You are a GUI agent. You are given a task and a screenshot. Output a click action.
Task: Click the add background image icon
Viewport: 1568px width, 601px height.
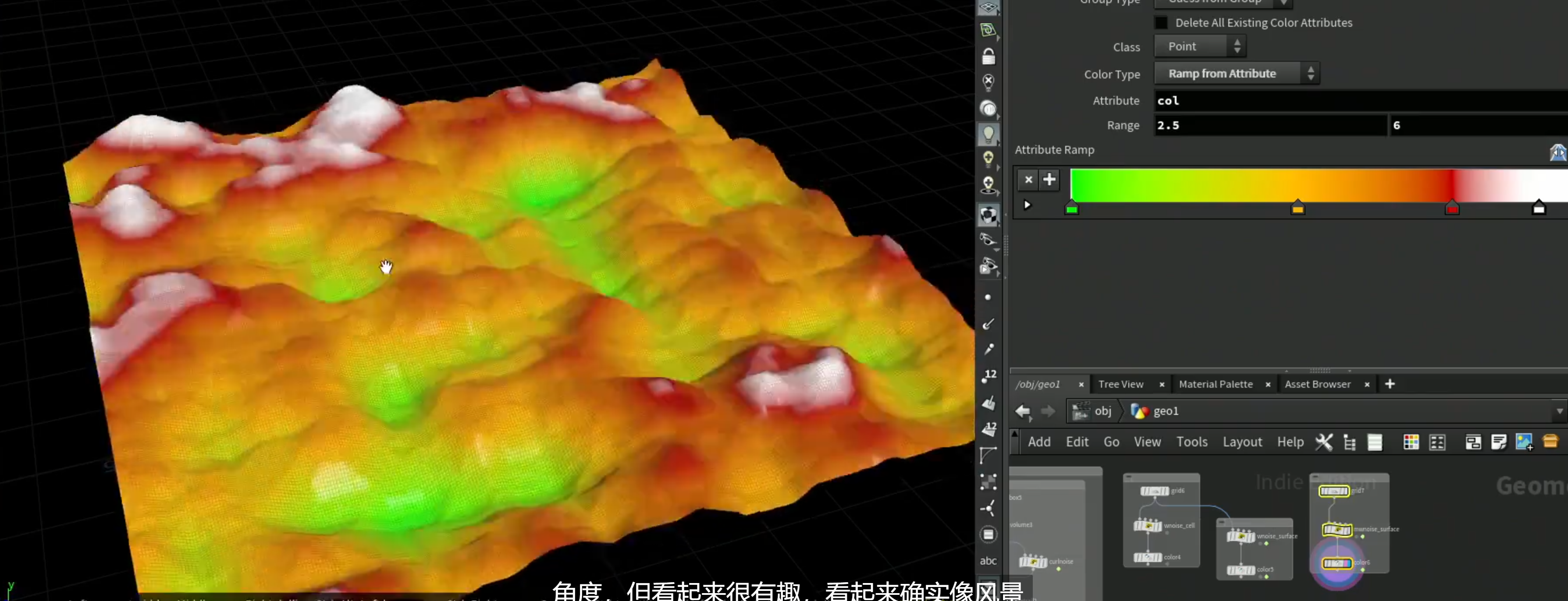[x=1524, y=442]
